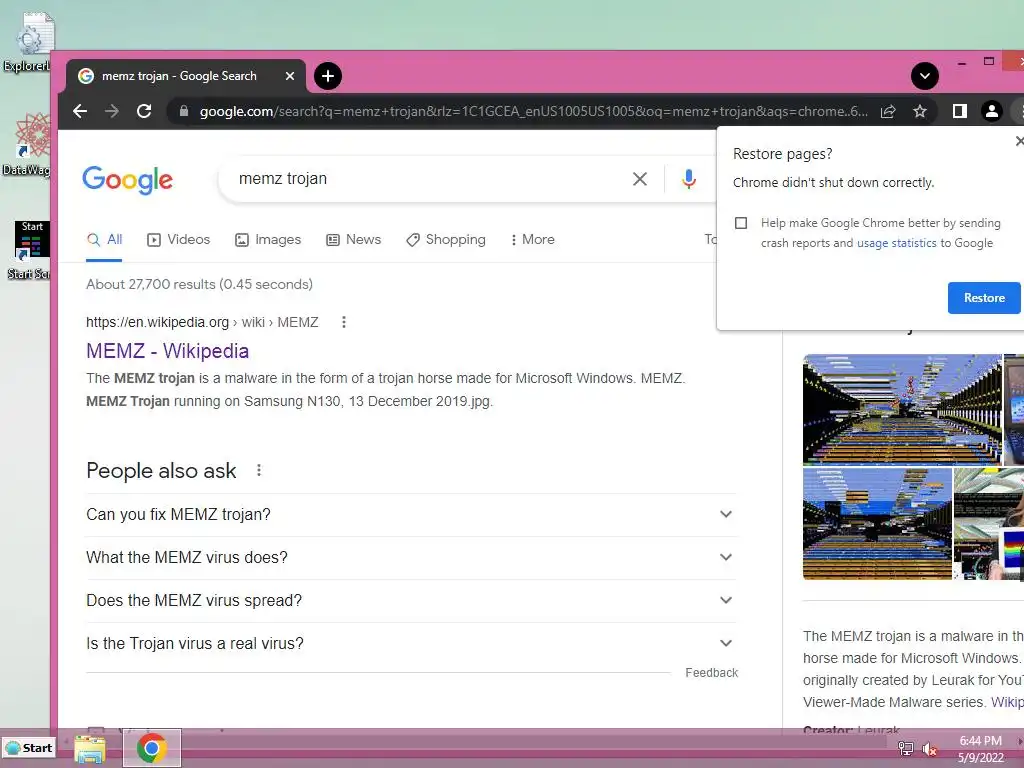Select the Start Screen desktop shortcut

(27, 251)
